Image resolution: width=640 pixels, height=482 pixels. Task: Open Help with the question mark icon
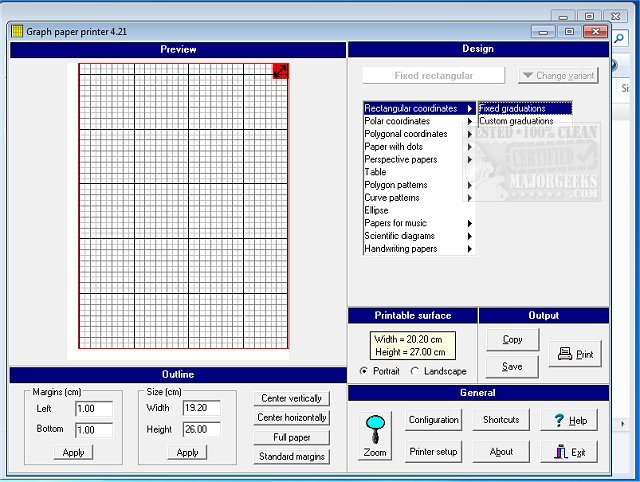pos(569,420)
